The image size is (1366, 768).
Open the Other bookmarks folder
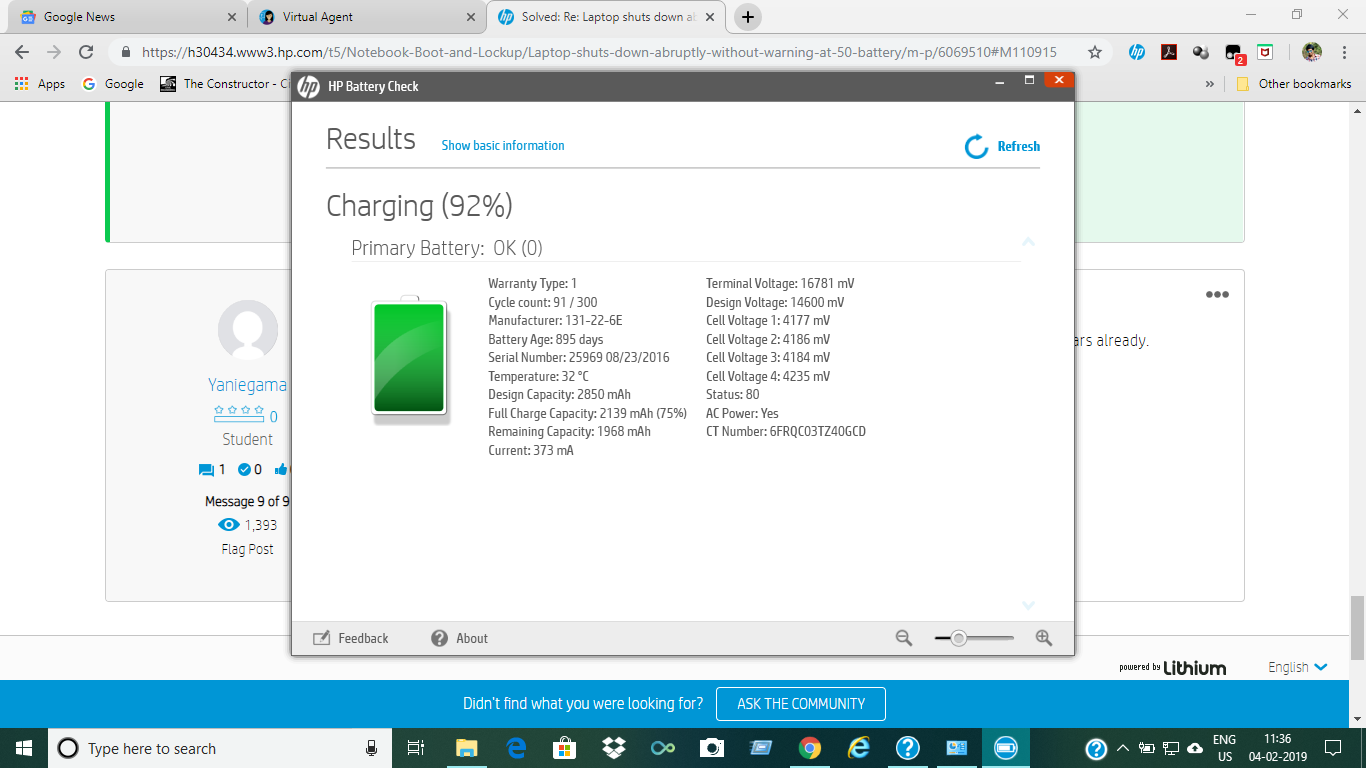pos(1295,84)
